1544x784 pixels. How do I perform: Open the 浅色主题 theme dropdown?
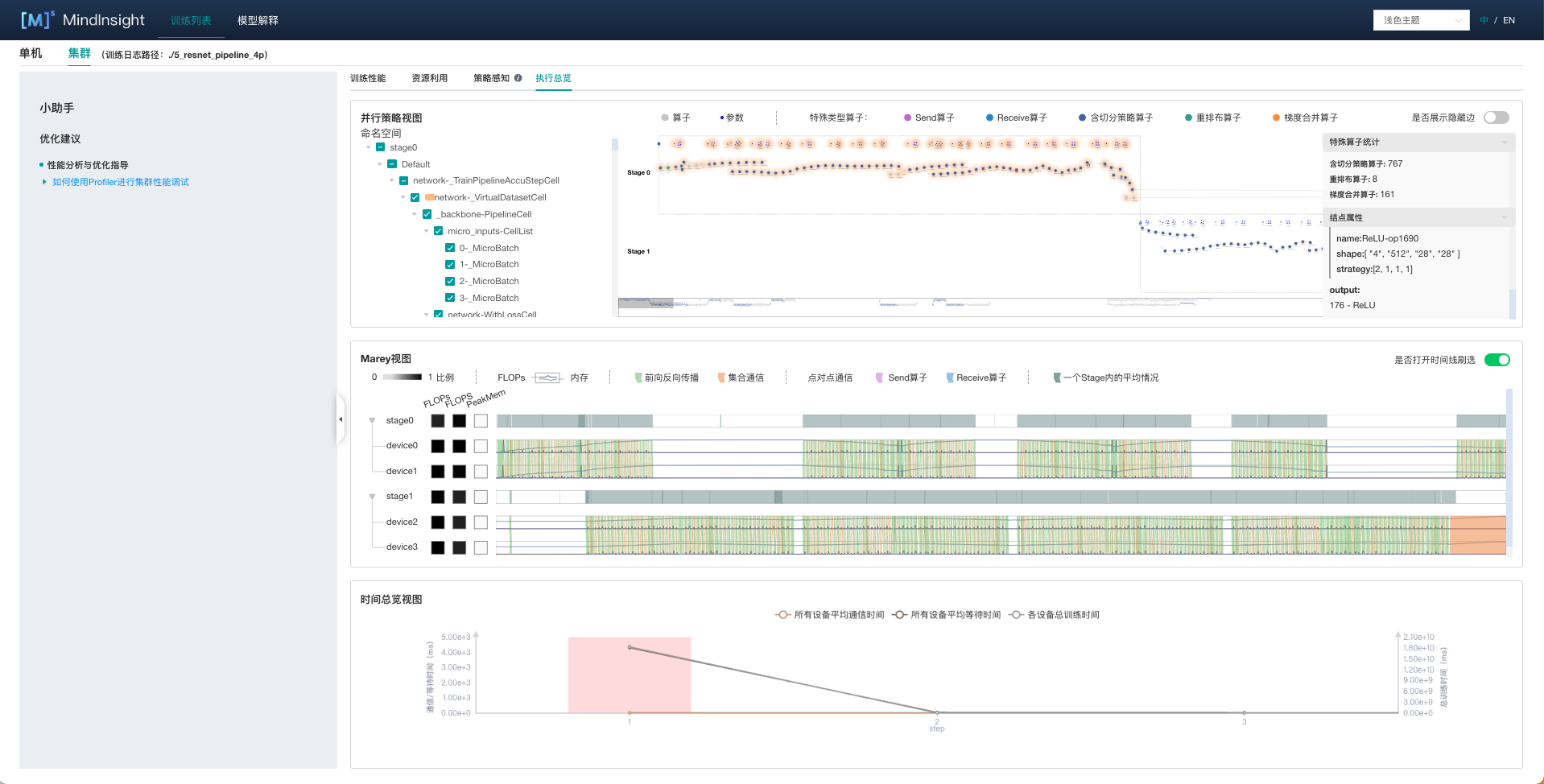1421,20
